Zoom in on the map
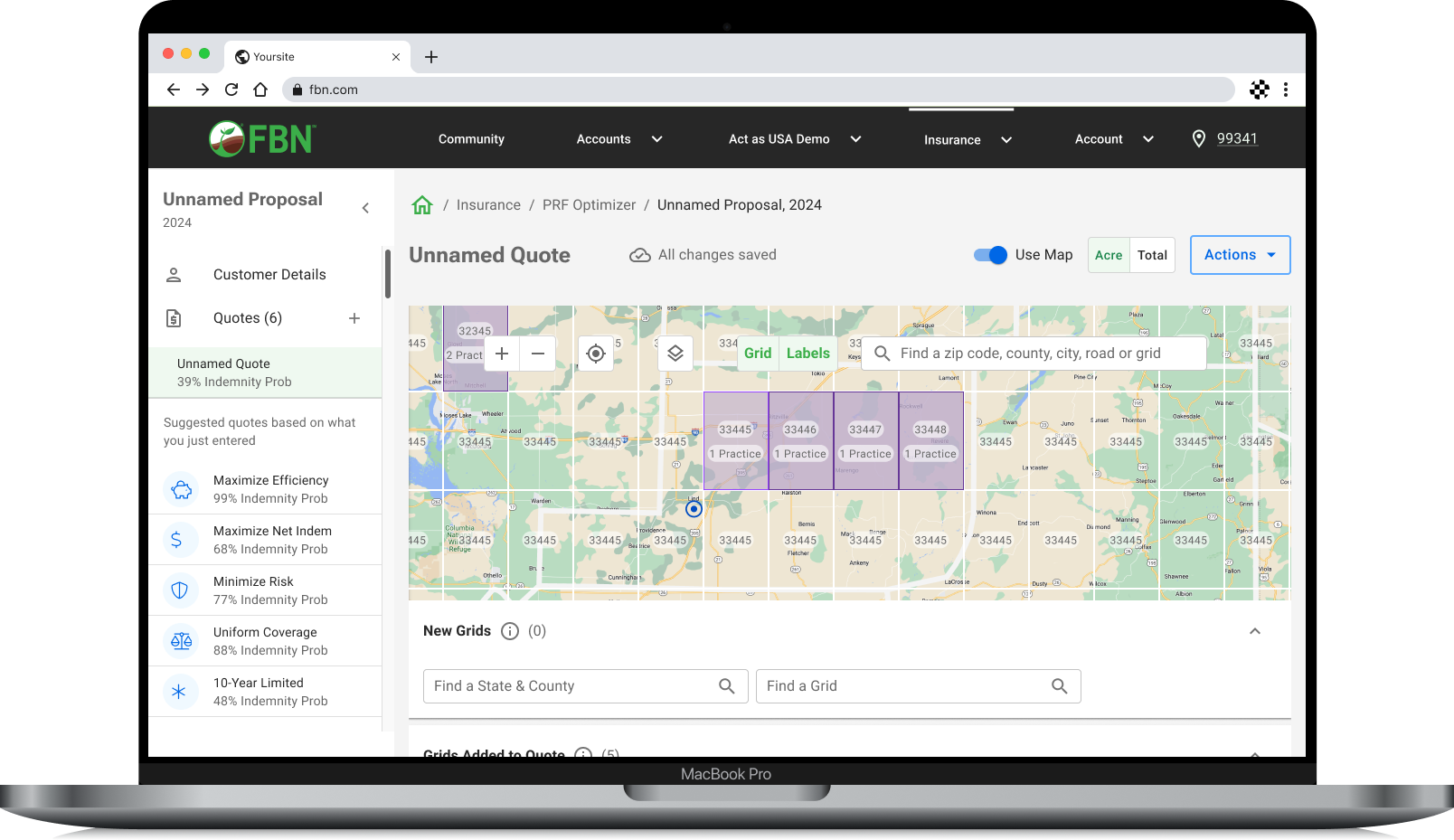1454x840 pixels. [502, 354]
